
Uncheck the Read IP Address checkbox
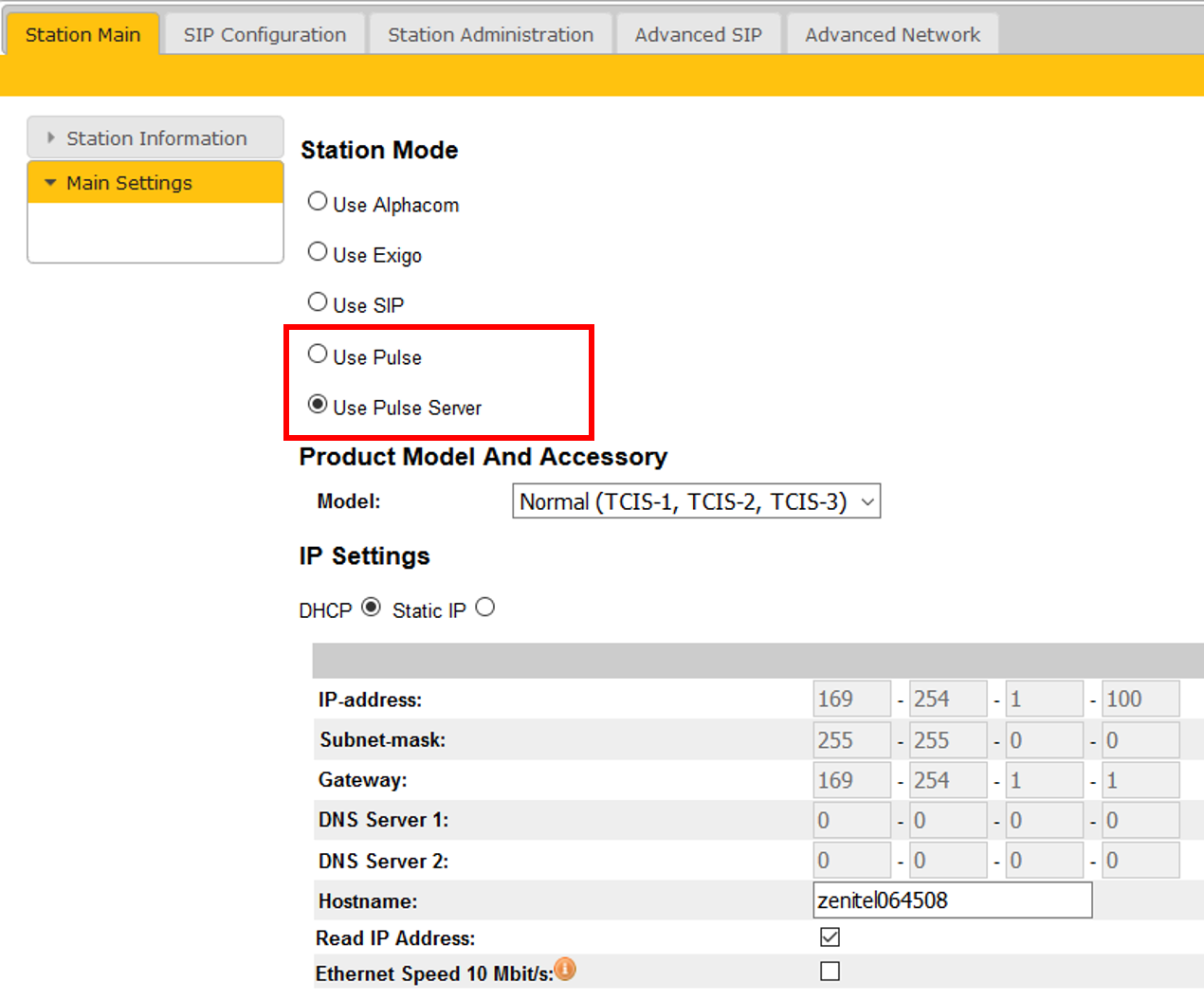[830, 937]
